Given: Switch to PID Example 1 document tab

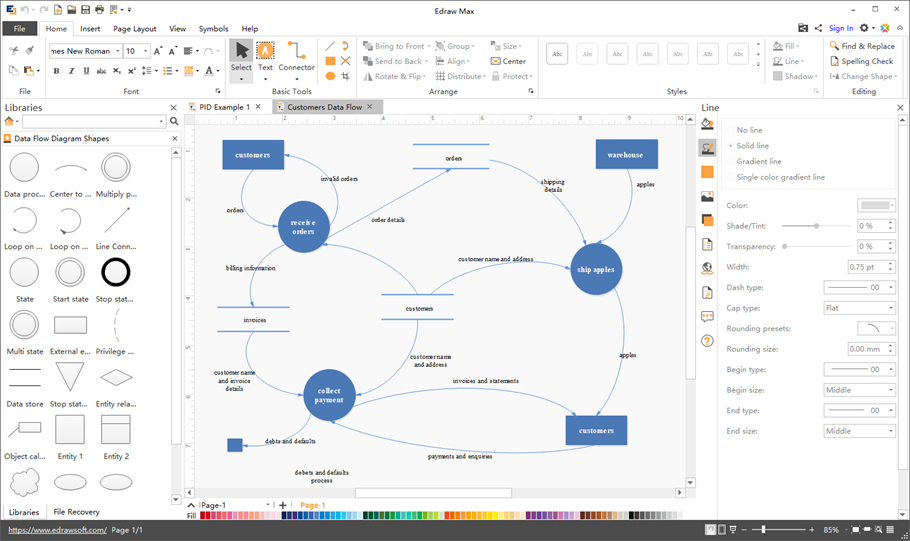Looking at the screenshot, I should point(224,107).
